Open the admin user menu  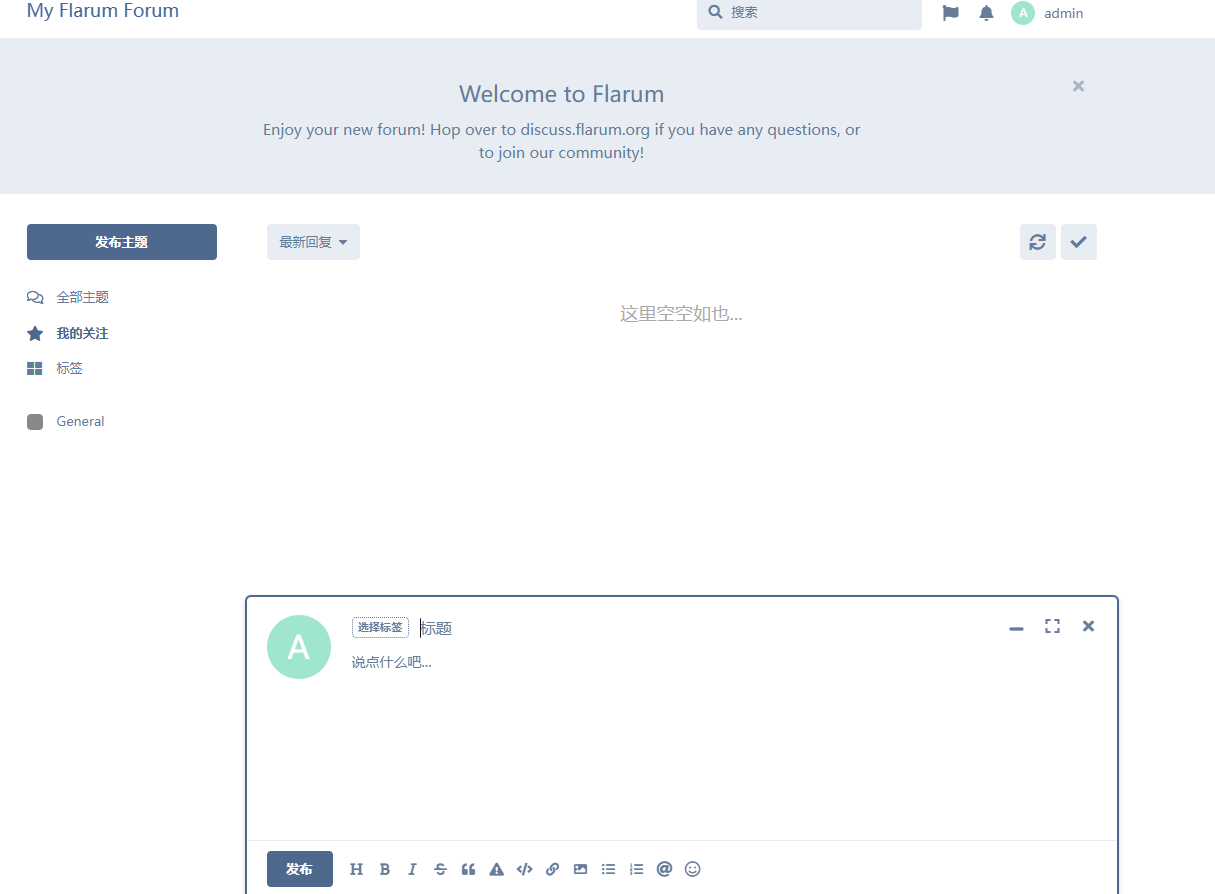click(1048, 13)
